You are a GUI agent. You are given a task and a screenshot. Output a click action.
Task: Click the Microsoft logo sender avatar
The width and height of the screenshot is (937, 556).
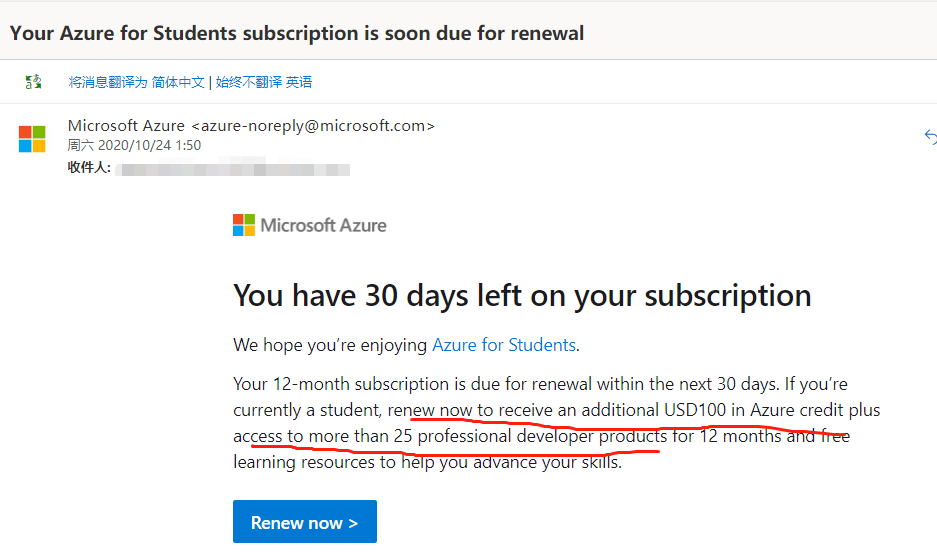[x=32, y=139]
